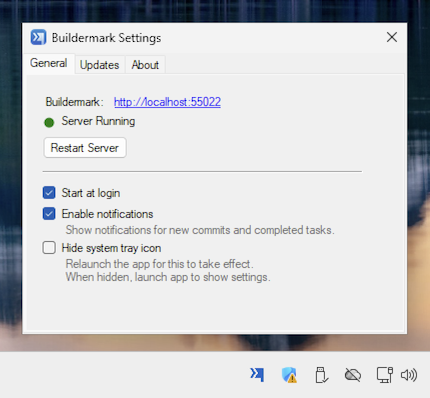Image resolution: width=430 pixels, height=398 pixels.
Task: Click the 'Buildermark Settings' window title
Action: (106, 38)
